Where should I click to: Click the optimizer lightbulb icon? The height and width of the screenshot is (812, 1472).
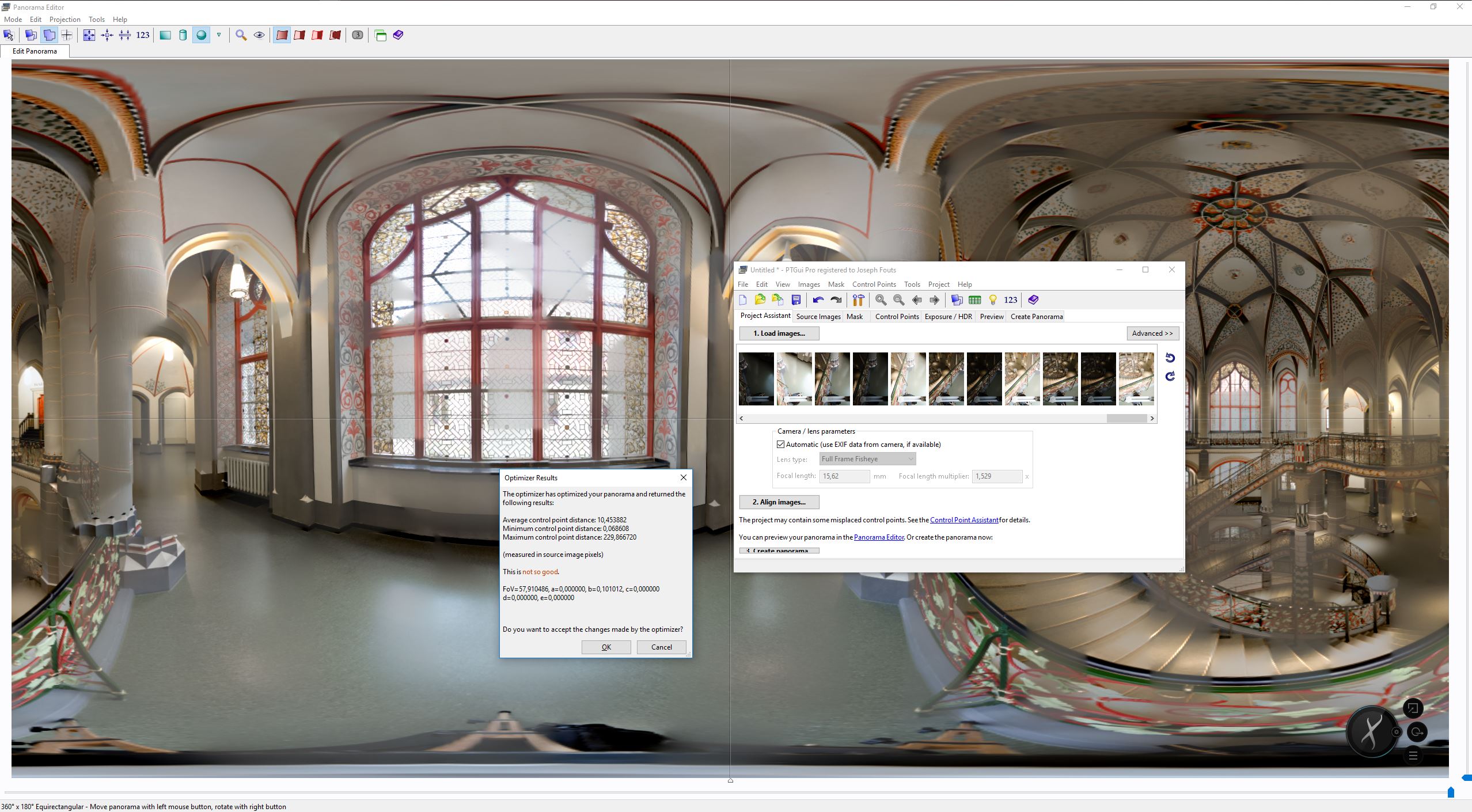click(x=993, y=299)
